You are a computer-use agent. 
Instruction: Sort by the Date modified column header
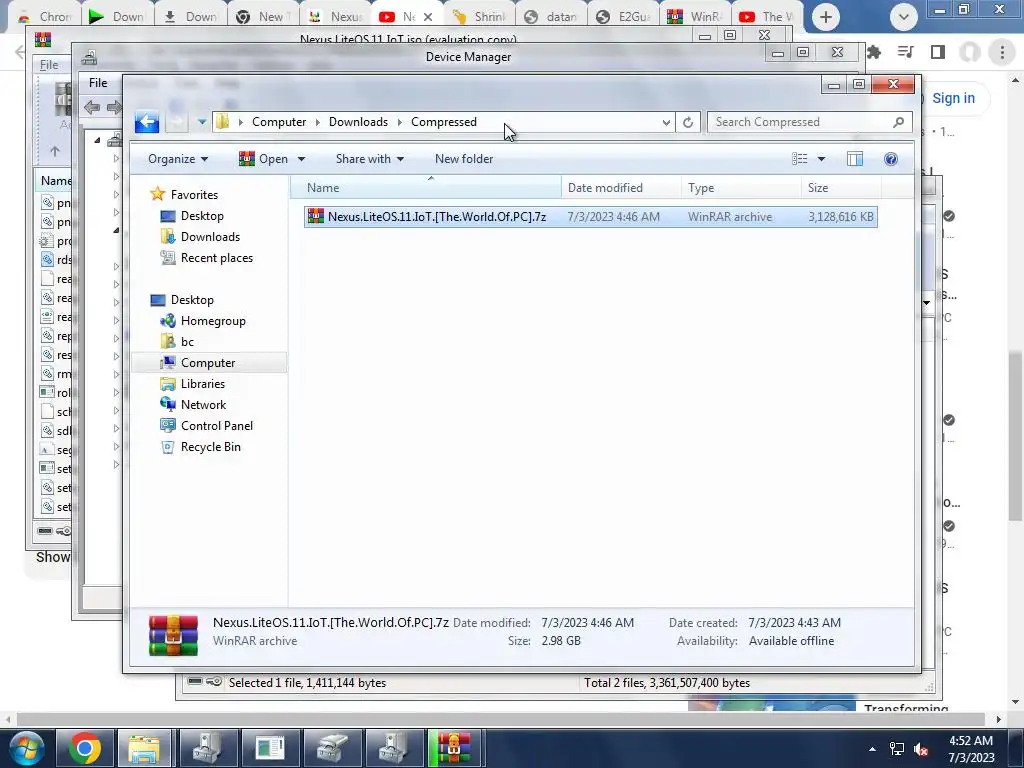pos(621,187)
